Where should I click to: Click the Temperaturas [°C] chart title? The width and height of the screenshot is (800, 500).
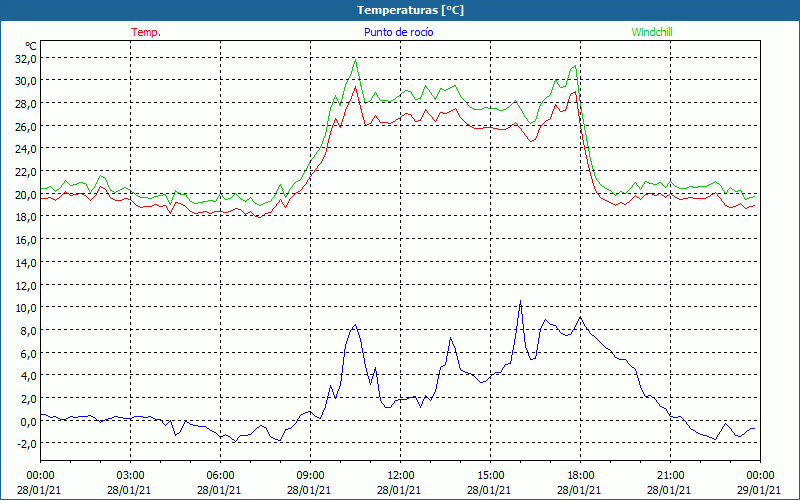(410, 10)
